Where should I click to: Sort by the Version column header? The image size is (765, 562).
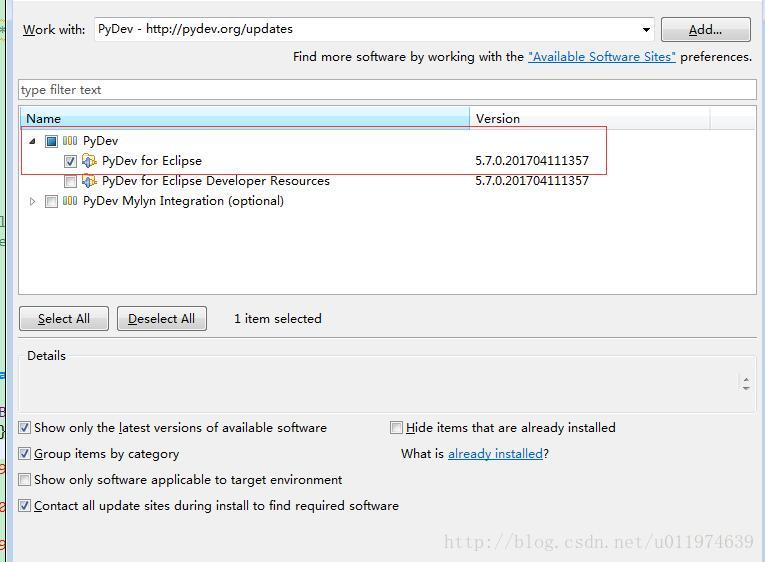point(589,119)
